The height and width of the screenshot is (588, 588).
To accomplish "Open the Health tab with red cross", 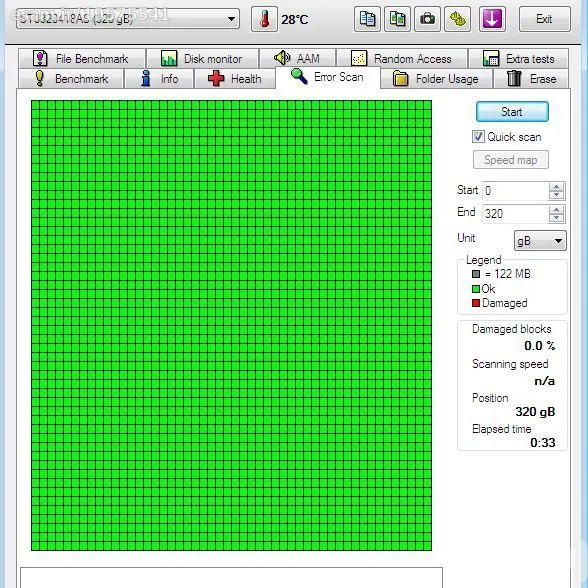I will (235, 79).
